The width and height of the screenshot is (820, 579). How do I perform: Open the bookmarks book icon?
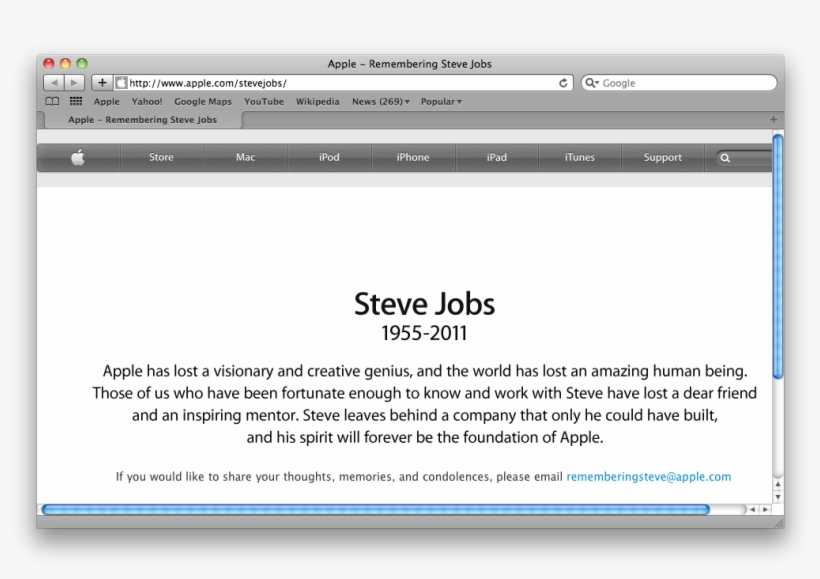52,101
